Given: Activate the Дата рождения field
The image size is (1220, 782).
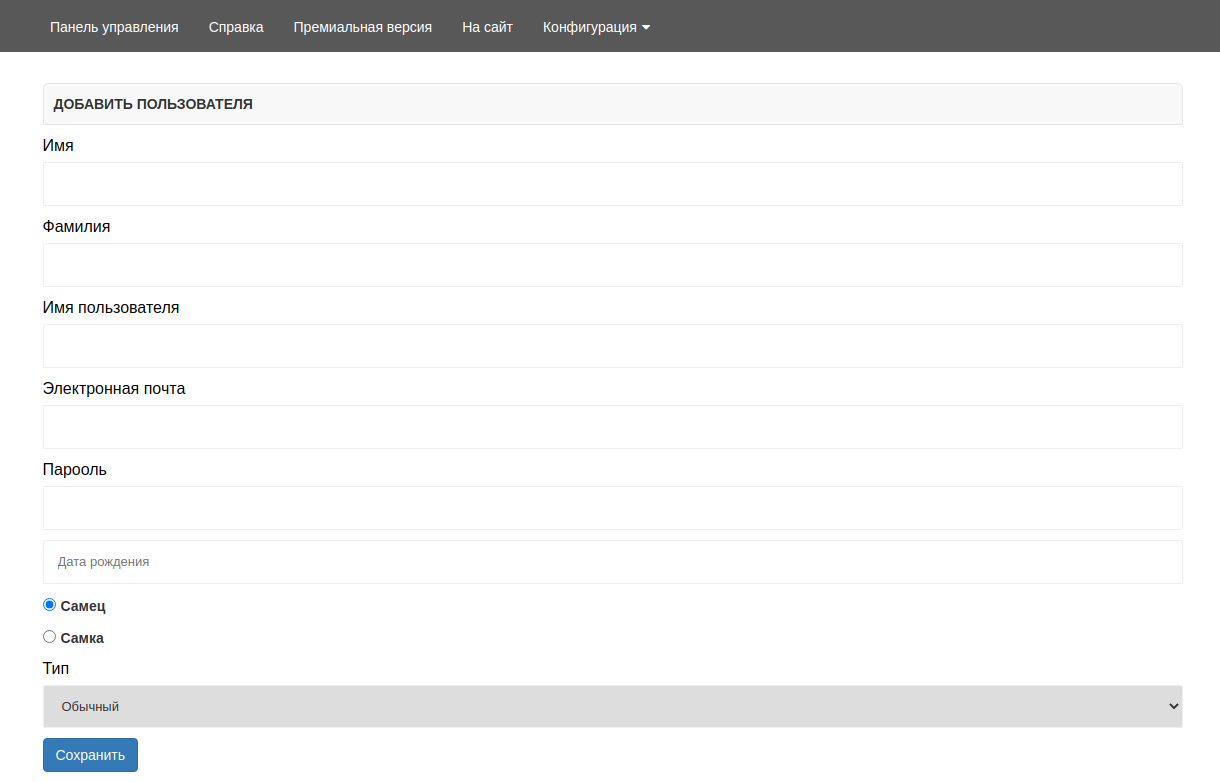Looking at the screenshot, I should 612,562.
